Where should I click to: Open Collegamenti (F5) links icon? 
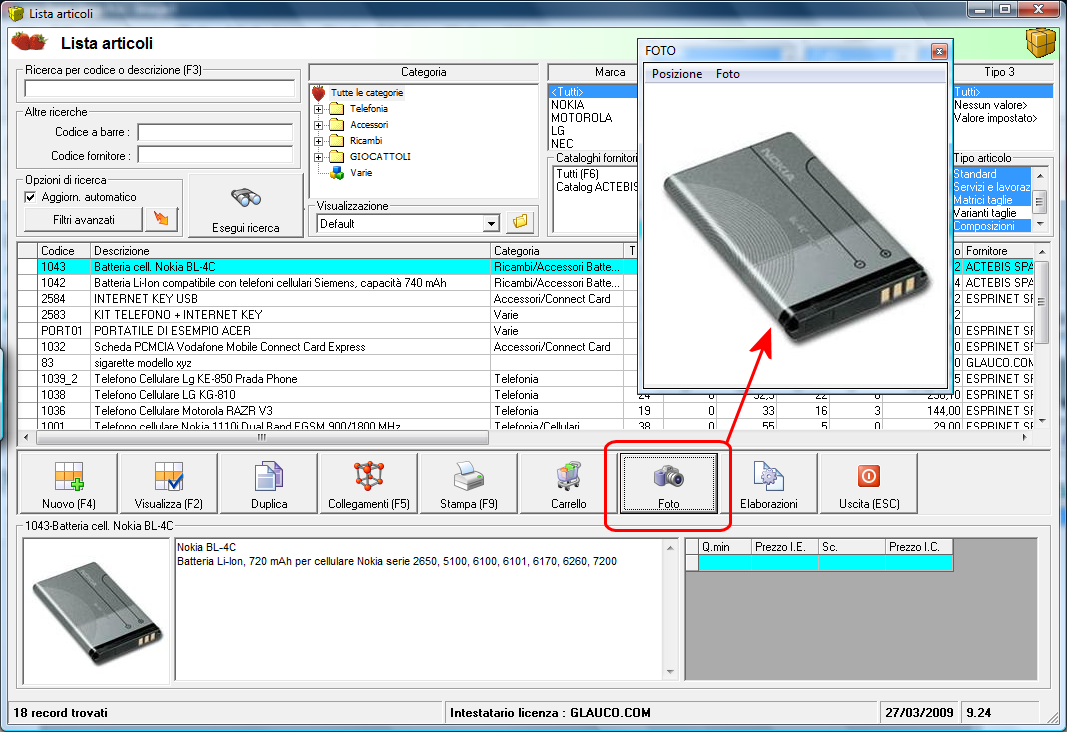click(369, 476)
